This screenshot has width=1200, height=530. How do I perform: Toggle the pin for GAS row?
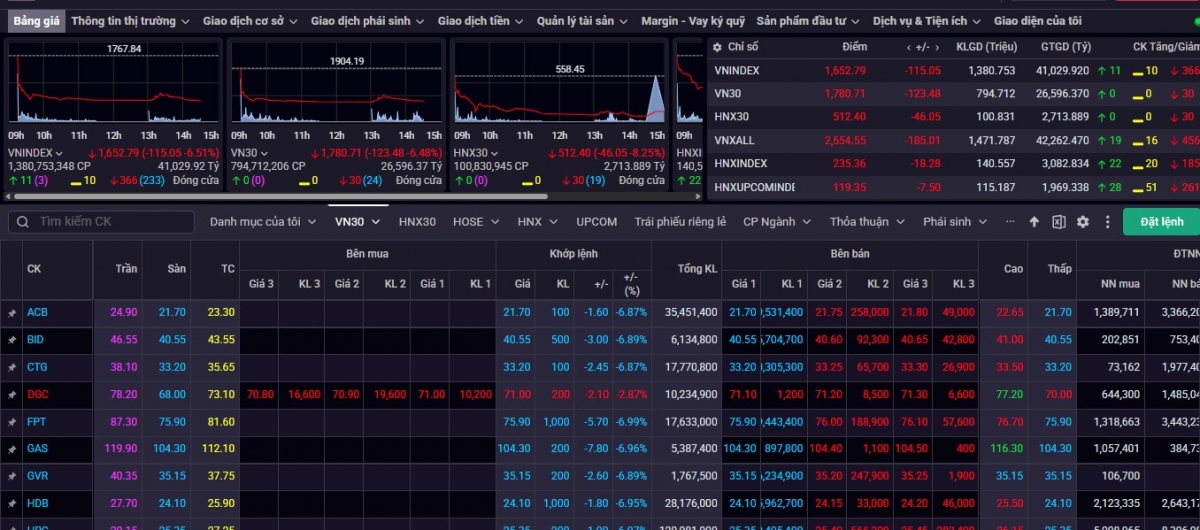(x=12, y=449)
